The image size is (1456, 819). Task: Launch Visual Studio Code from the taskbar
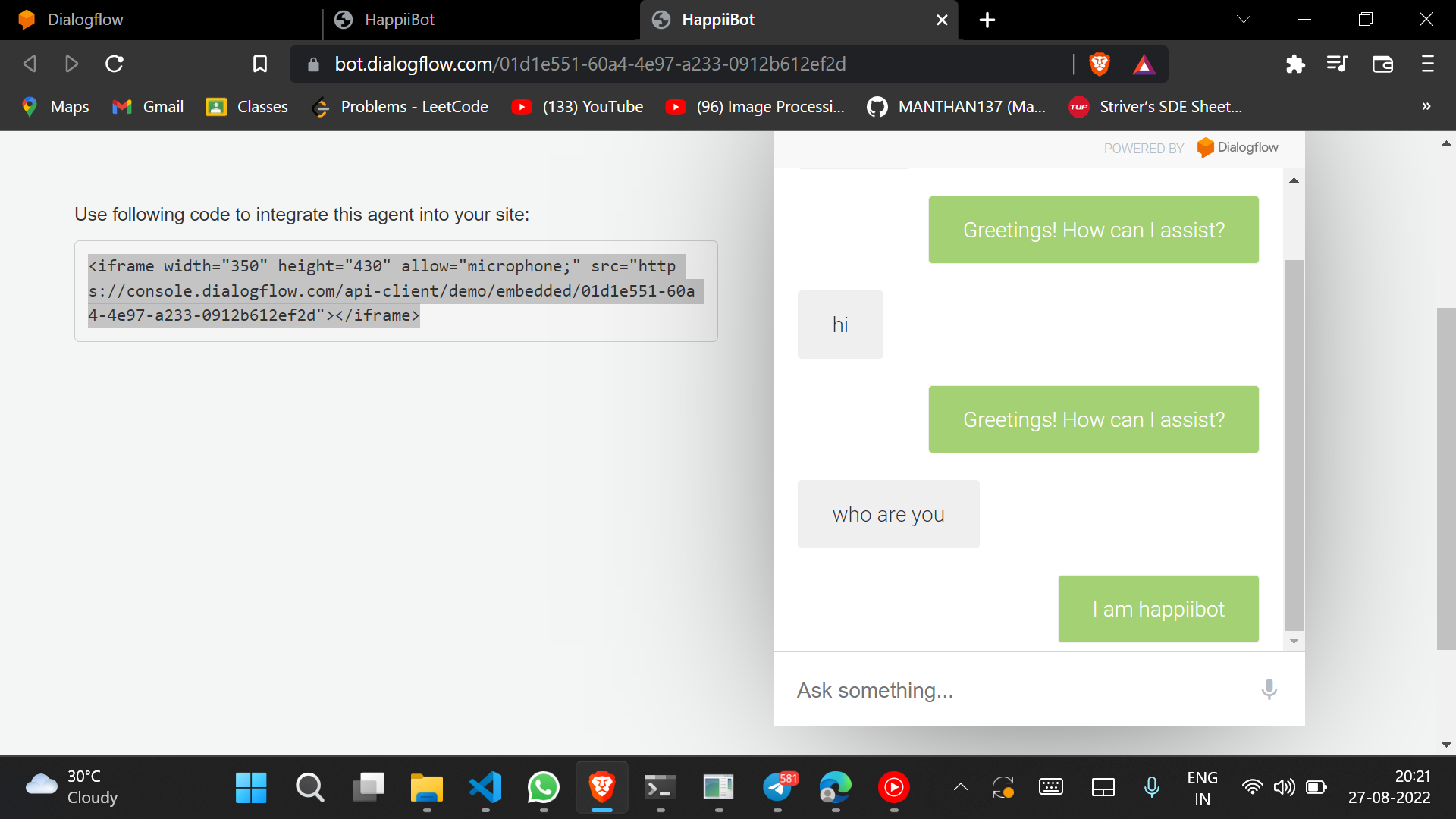click(485, 788)
